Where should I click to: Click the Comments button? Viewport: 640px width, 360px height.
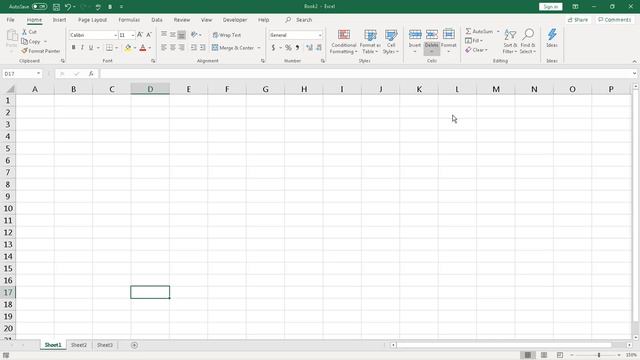(x=614, y=20)
